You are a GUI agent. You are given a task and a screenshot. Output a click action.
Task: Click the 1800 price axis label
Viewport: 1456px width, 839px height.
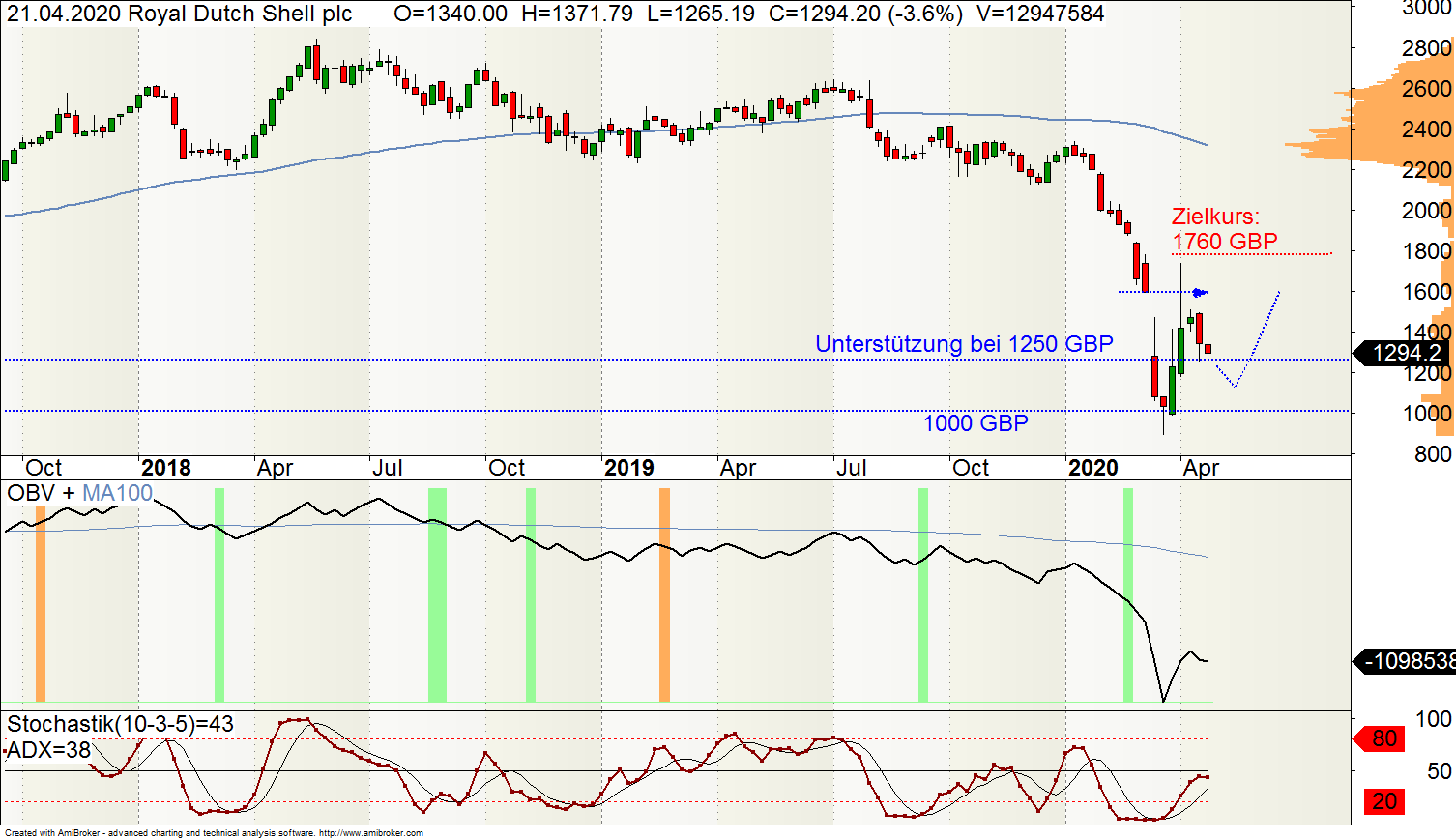point(1427,251)
